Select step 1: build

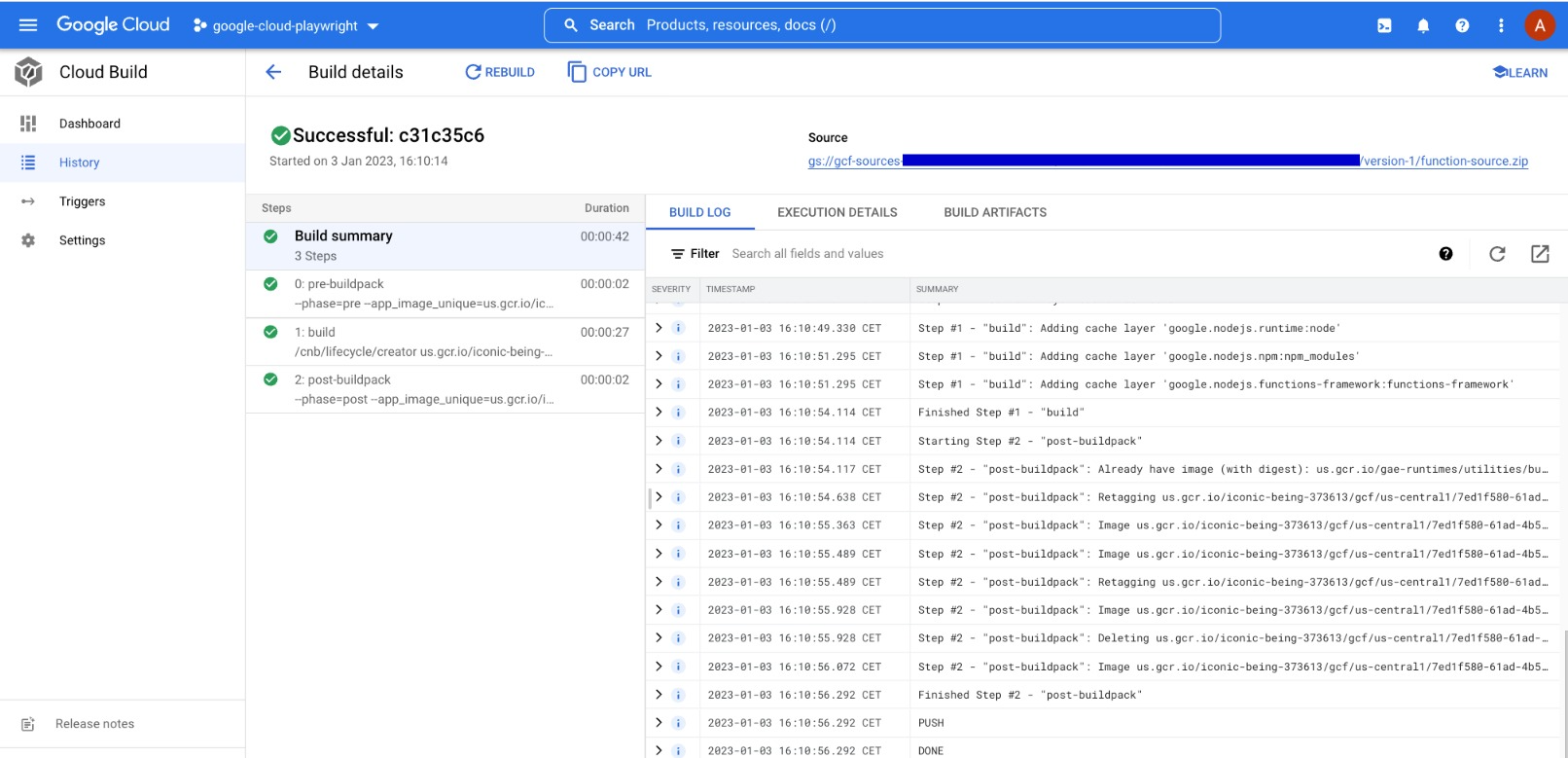point(445,342)
